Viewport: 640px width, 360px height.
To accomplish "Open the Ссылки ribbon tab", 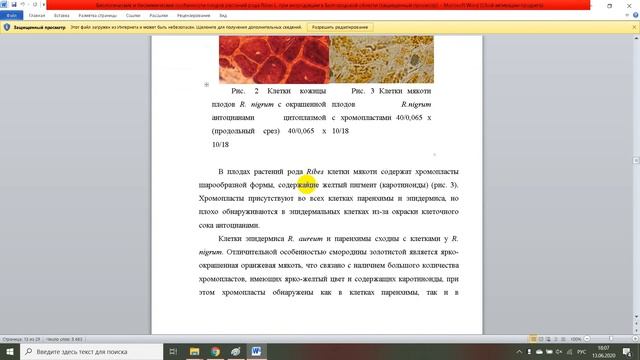I will (133, 16).
